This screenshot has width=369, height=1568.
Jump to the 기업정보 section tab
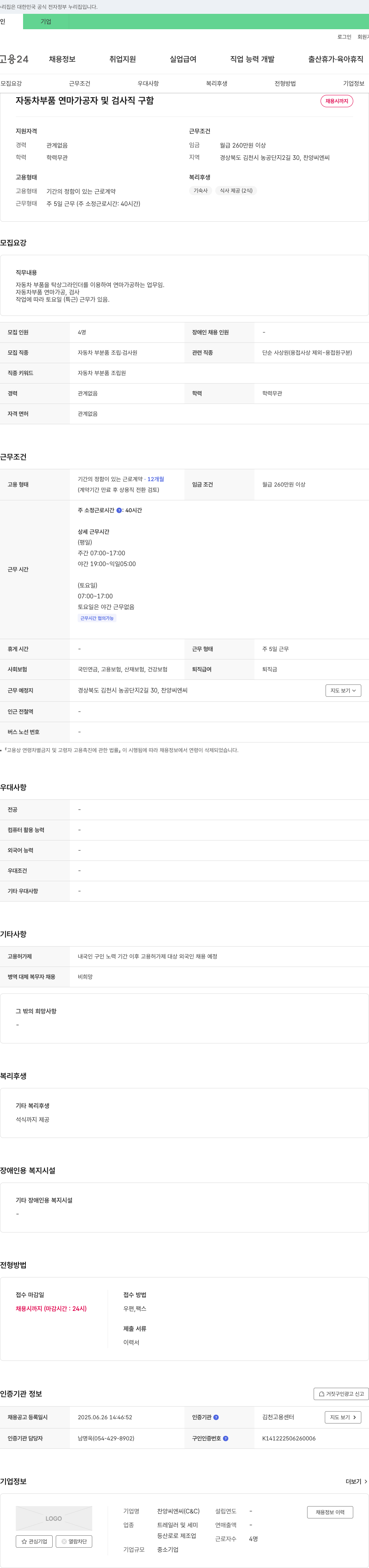click(x=354, y=83)
